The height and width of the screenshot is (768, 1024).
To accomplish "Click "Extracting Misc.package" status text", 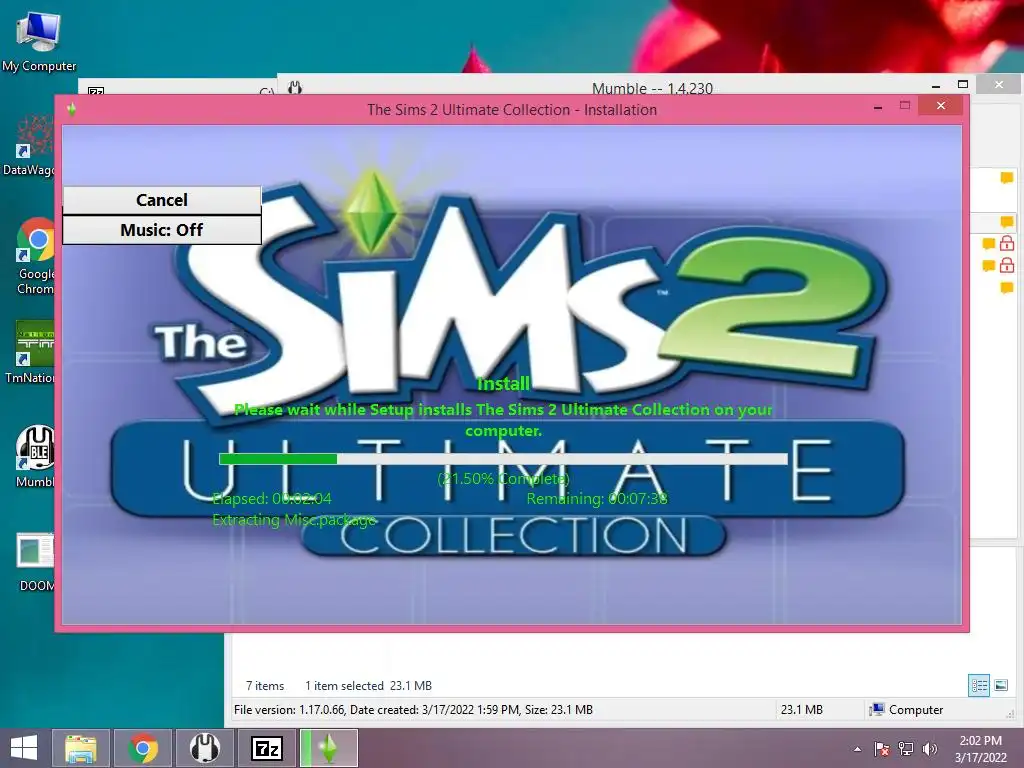I will point(294,520).
